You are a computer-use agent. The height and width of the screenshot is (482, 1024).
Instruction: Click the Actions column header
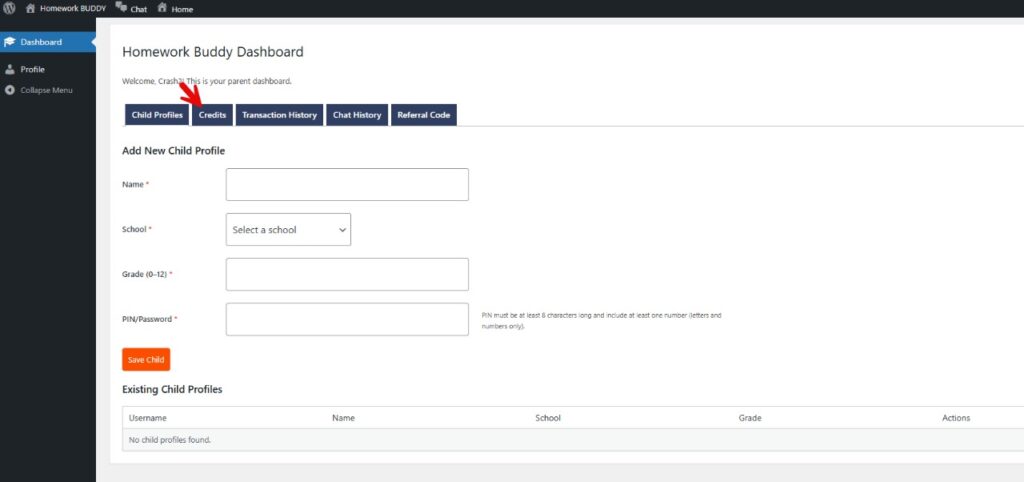[x=956, y=418]
